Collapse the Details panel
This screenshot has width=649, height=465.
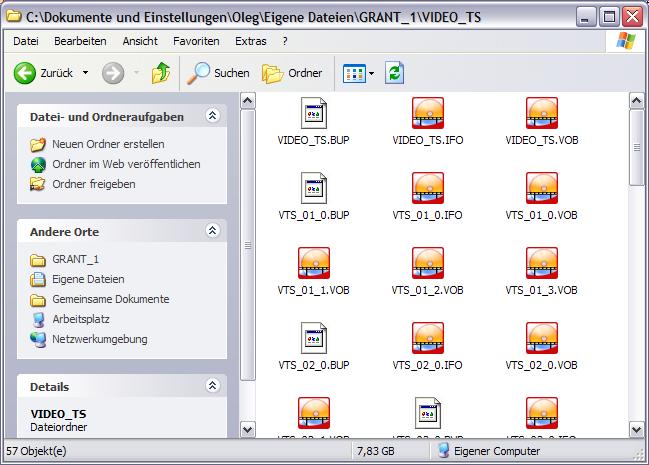(x=212, y=386)
